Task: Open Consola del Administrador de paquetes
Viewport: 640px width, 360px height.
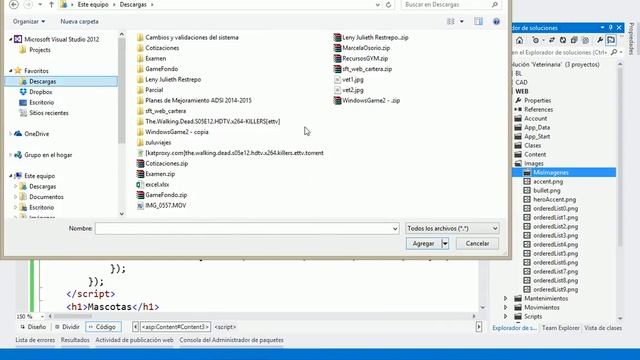Action: pyautogui.click(x=231, y=340)
